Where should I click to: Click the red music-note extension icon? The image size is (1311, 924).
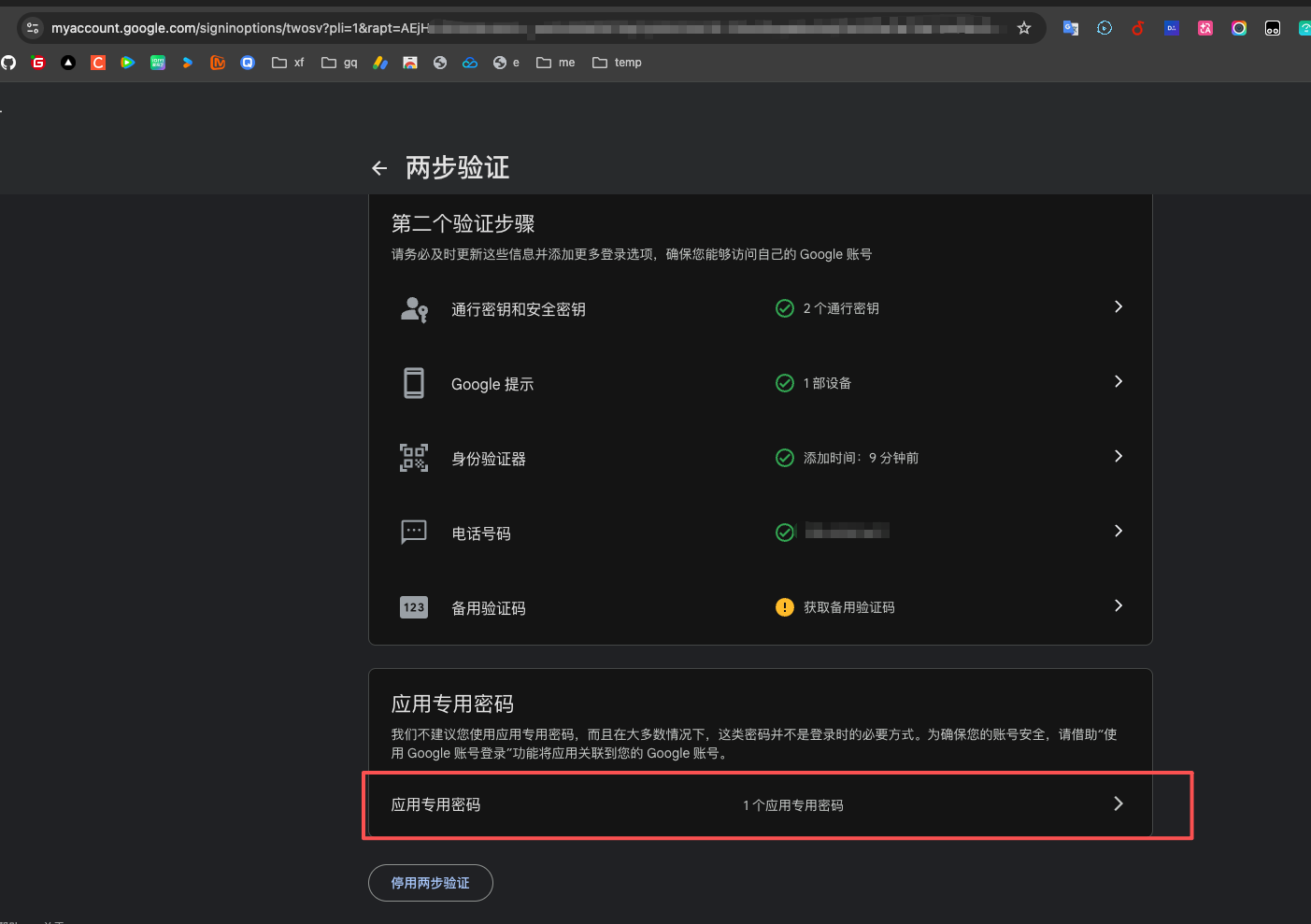(1138, 28)
